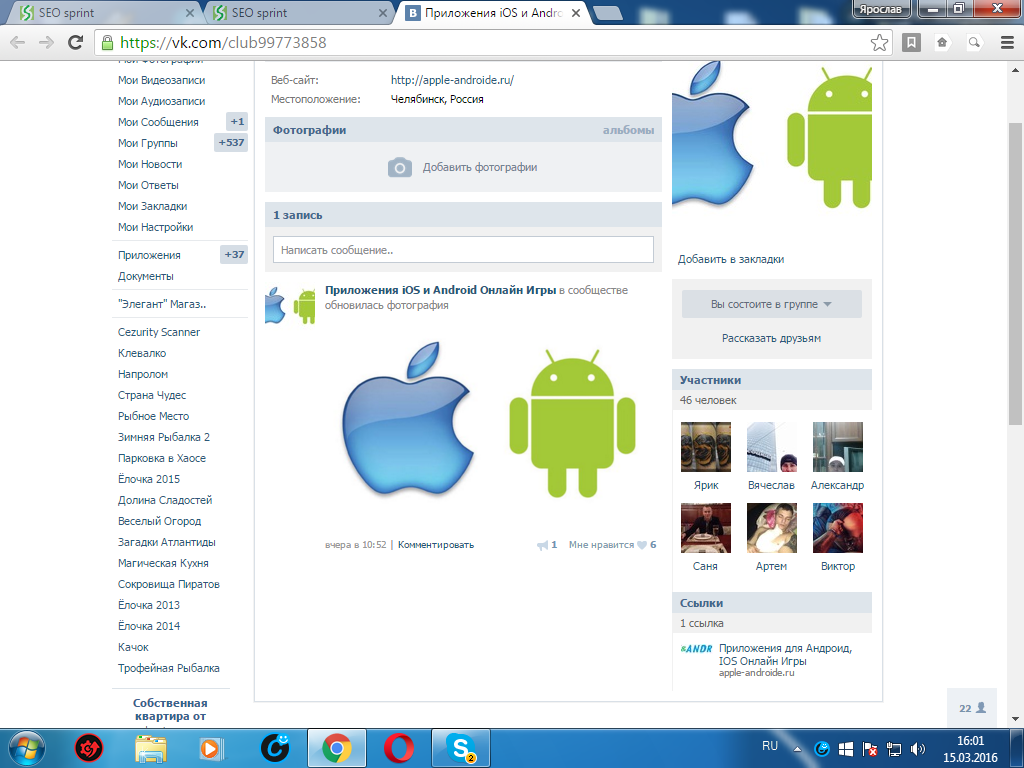Select the Приложения iOS и Android tab

click(x=491, y=12)
